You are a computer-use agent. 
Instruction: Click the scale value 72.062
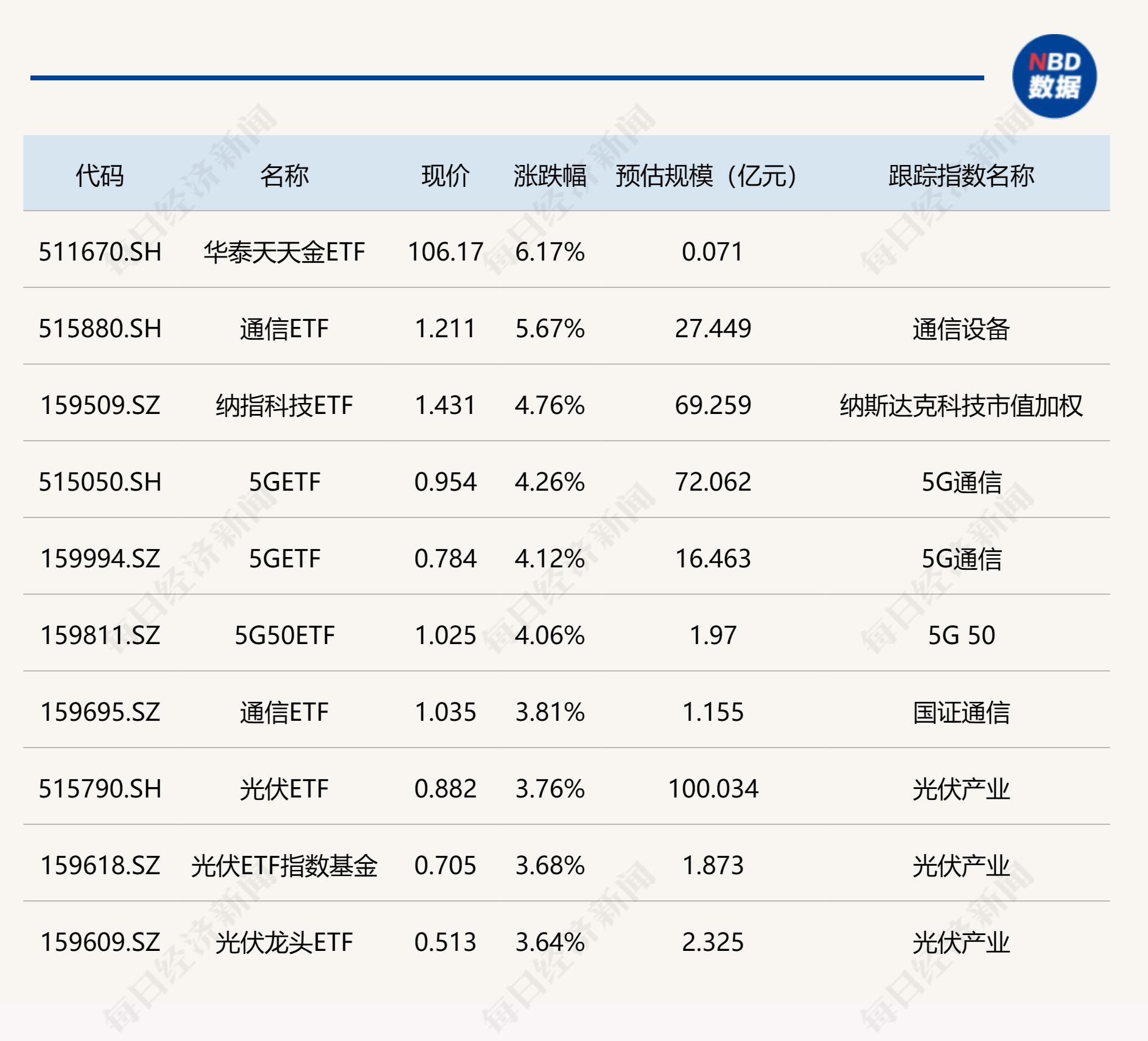click(713, 482)
